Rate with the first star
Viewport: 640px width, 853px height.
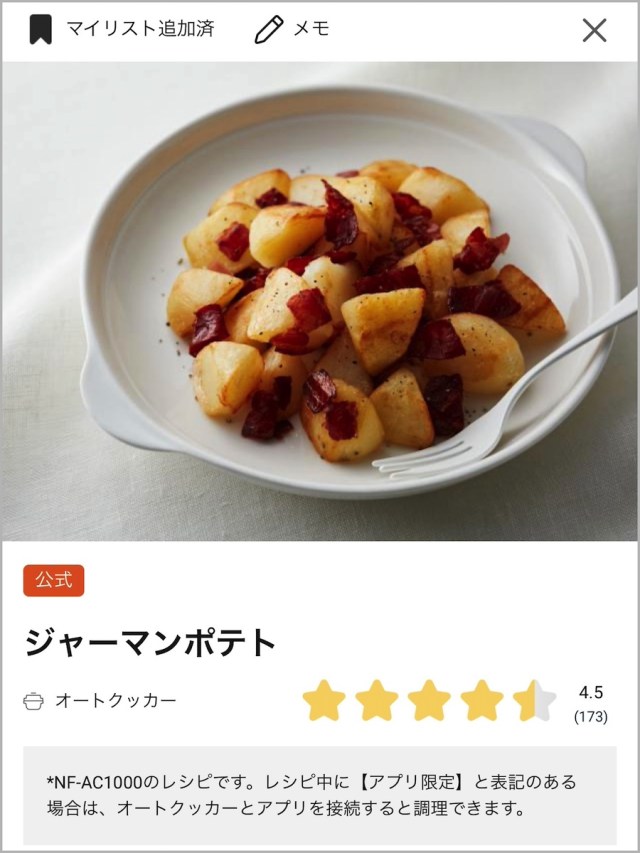tap(324, 701)
